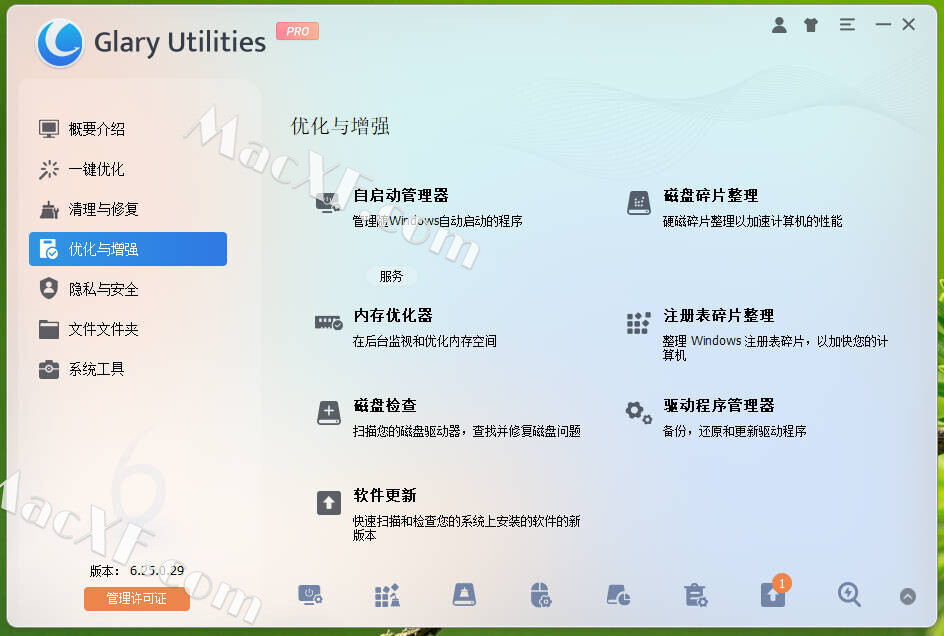This screenshot has height=636, width=944.
Task: Expand bottom toolbar with up chevron
Action: (908, 596)
